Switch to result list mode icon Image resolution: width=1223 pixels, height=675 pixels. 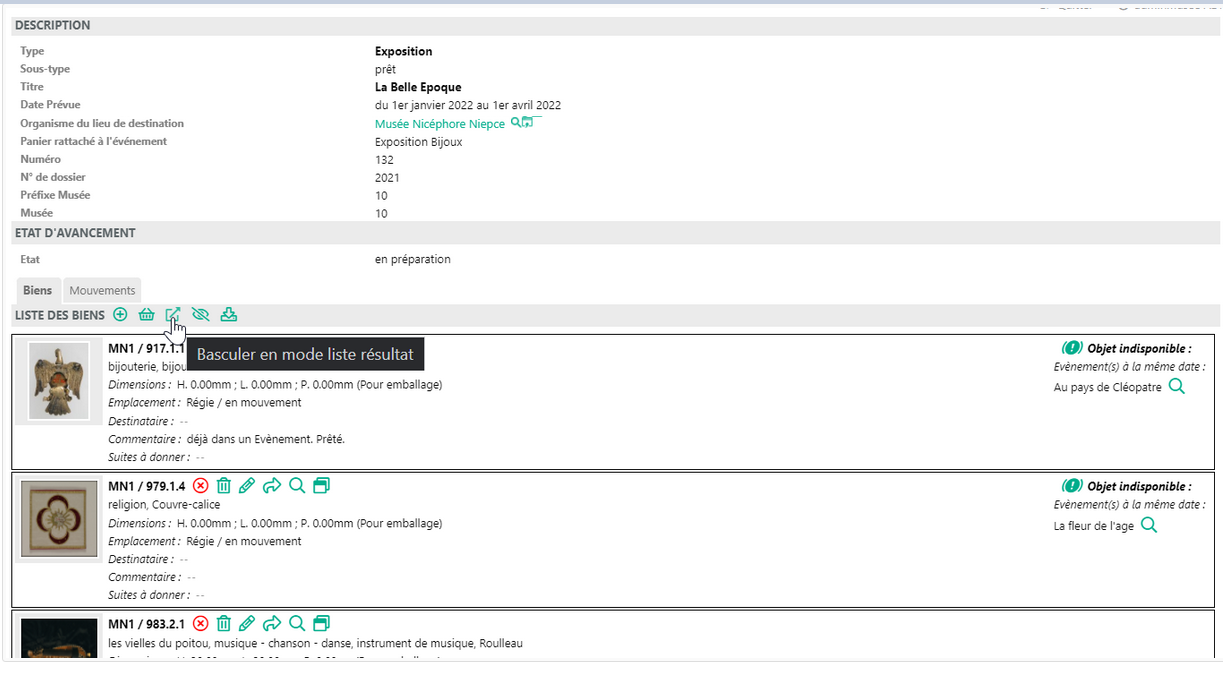173,315
